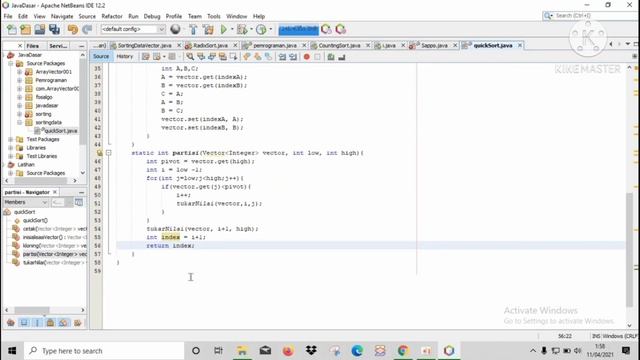
Task: Click the Uncomment icon in the editor toolbar
Action: 342,57
